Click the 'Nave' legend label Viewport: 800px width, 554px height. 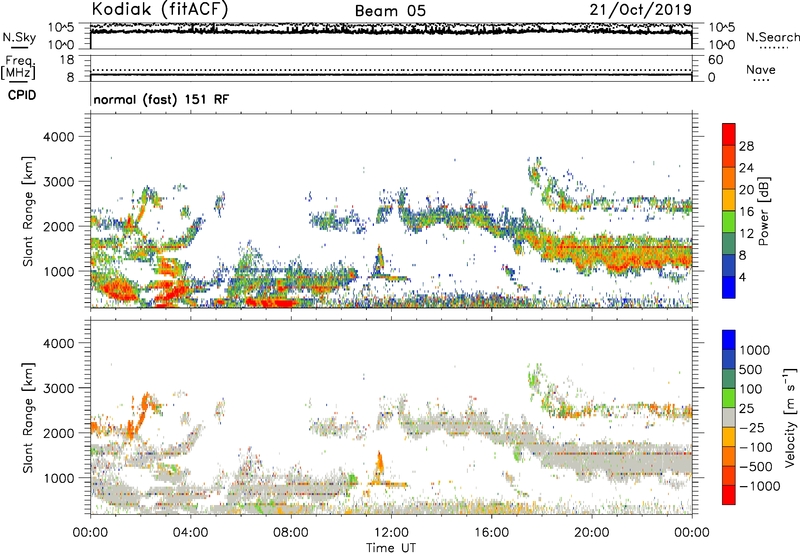761,70
